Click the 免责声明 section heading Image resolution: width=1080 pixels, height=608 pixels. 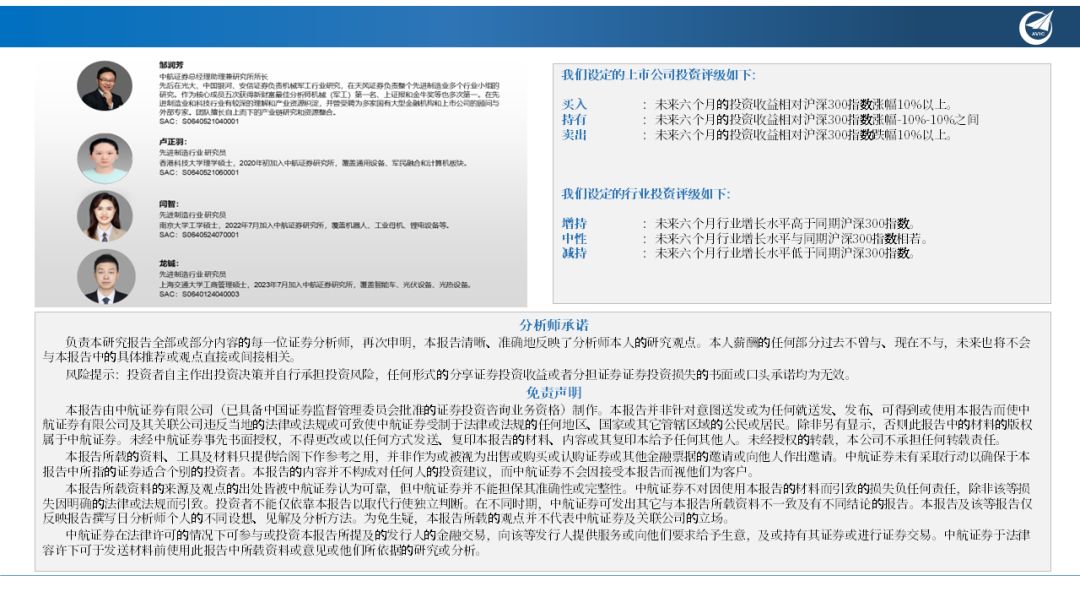coord(554,392)
